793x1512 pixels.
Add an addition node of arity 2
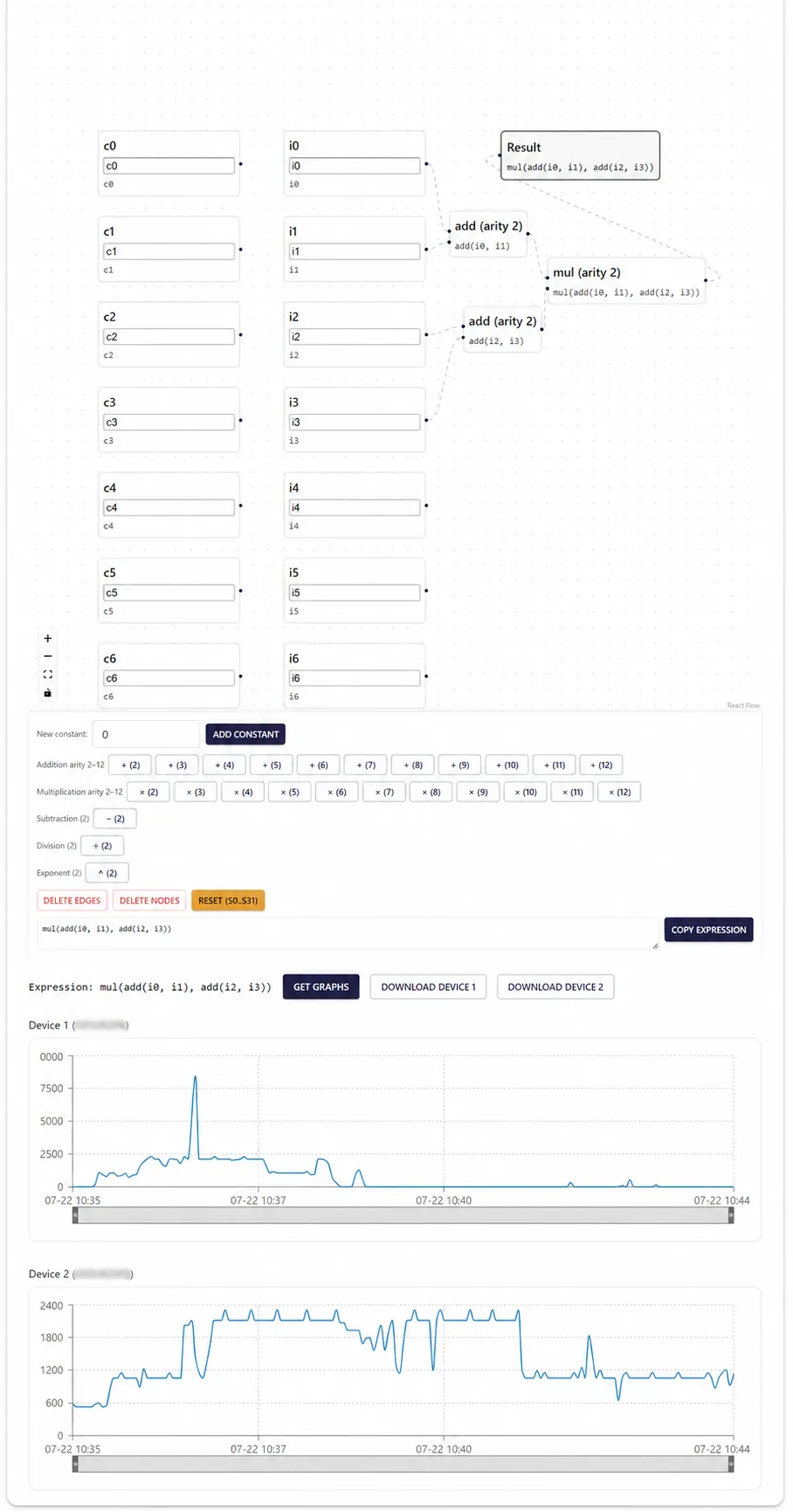point(130,765)
